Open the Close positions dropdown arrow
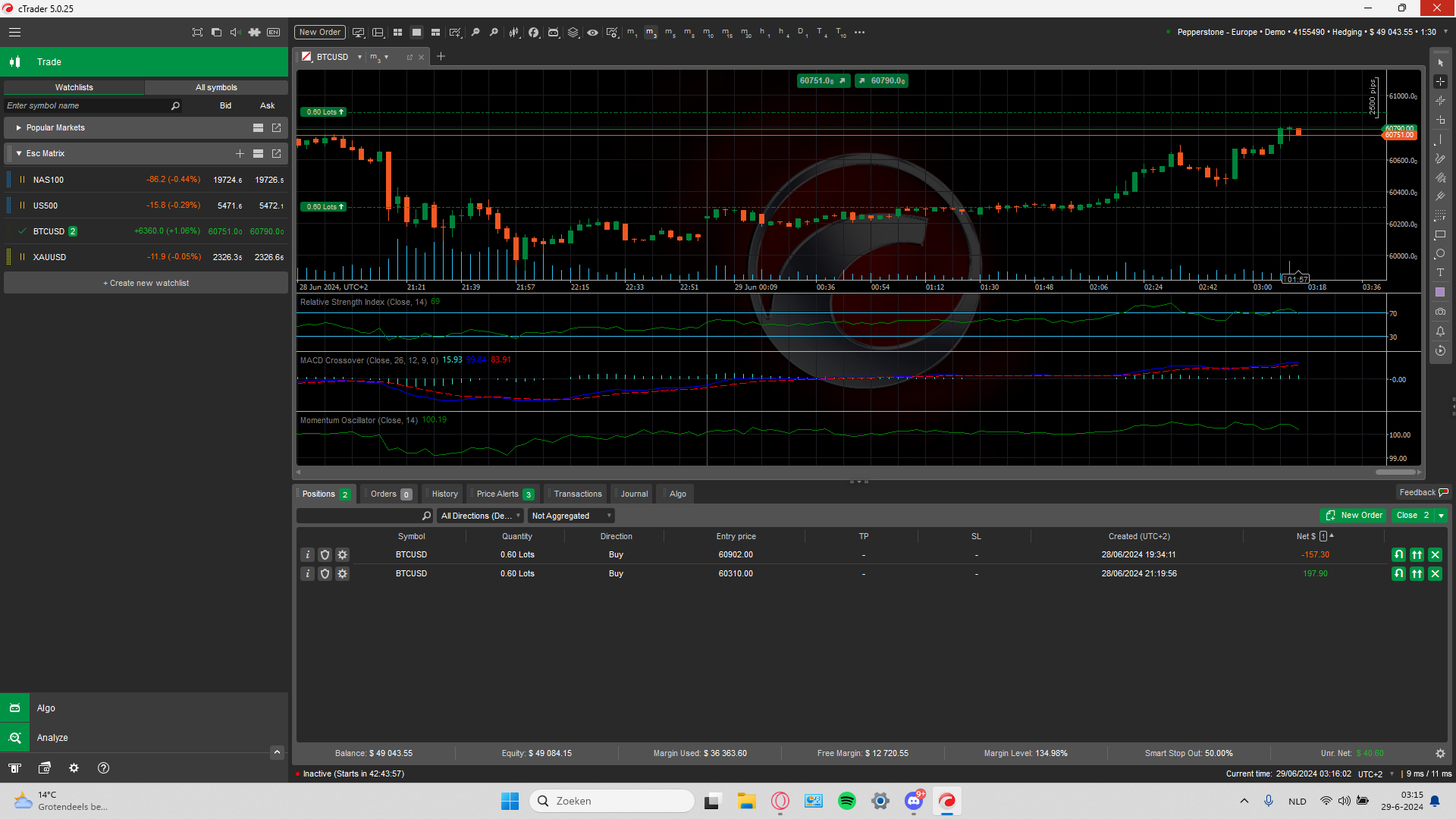Screen dimensions: 1456x819 click(1441, 516)
